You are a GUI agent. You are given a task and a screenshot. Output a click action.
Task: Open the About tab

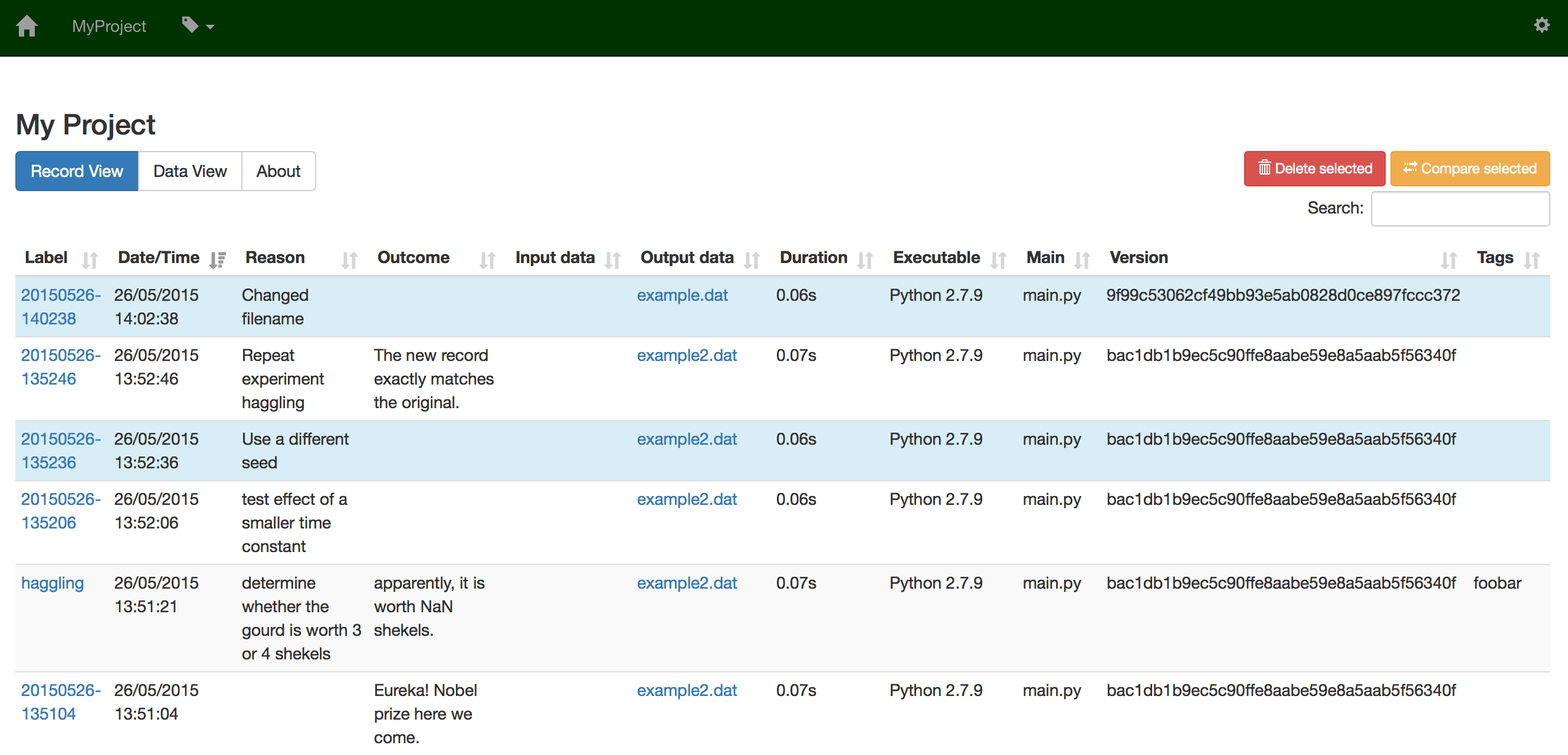click(278, 171)
